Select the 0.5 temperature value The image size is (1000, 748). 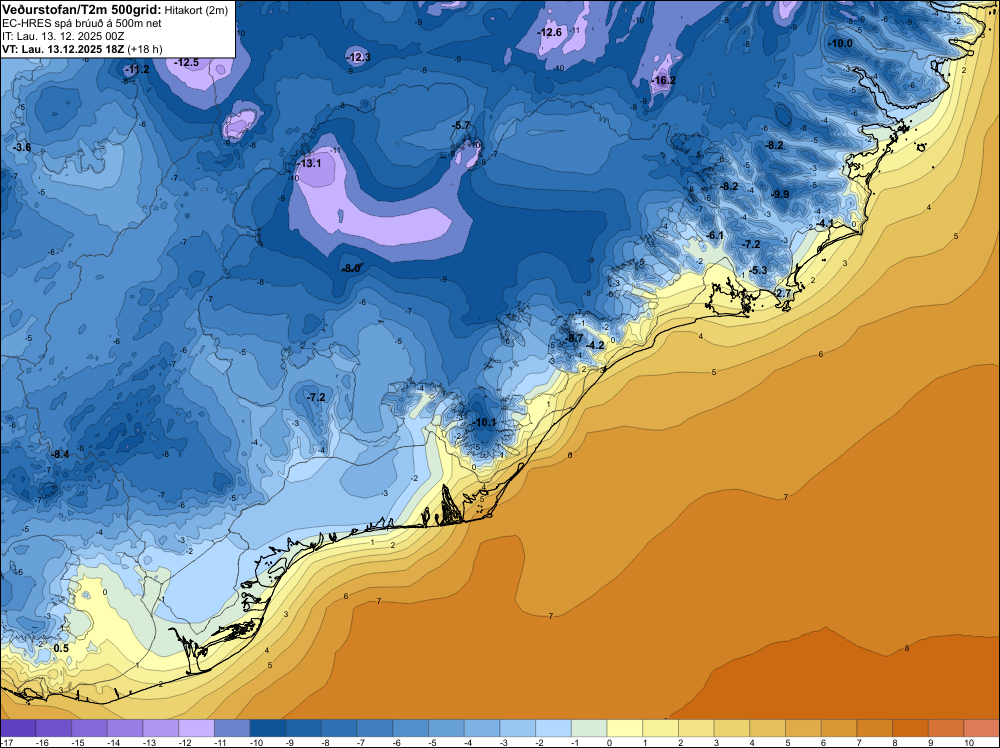click(61, 649)
